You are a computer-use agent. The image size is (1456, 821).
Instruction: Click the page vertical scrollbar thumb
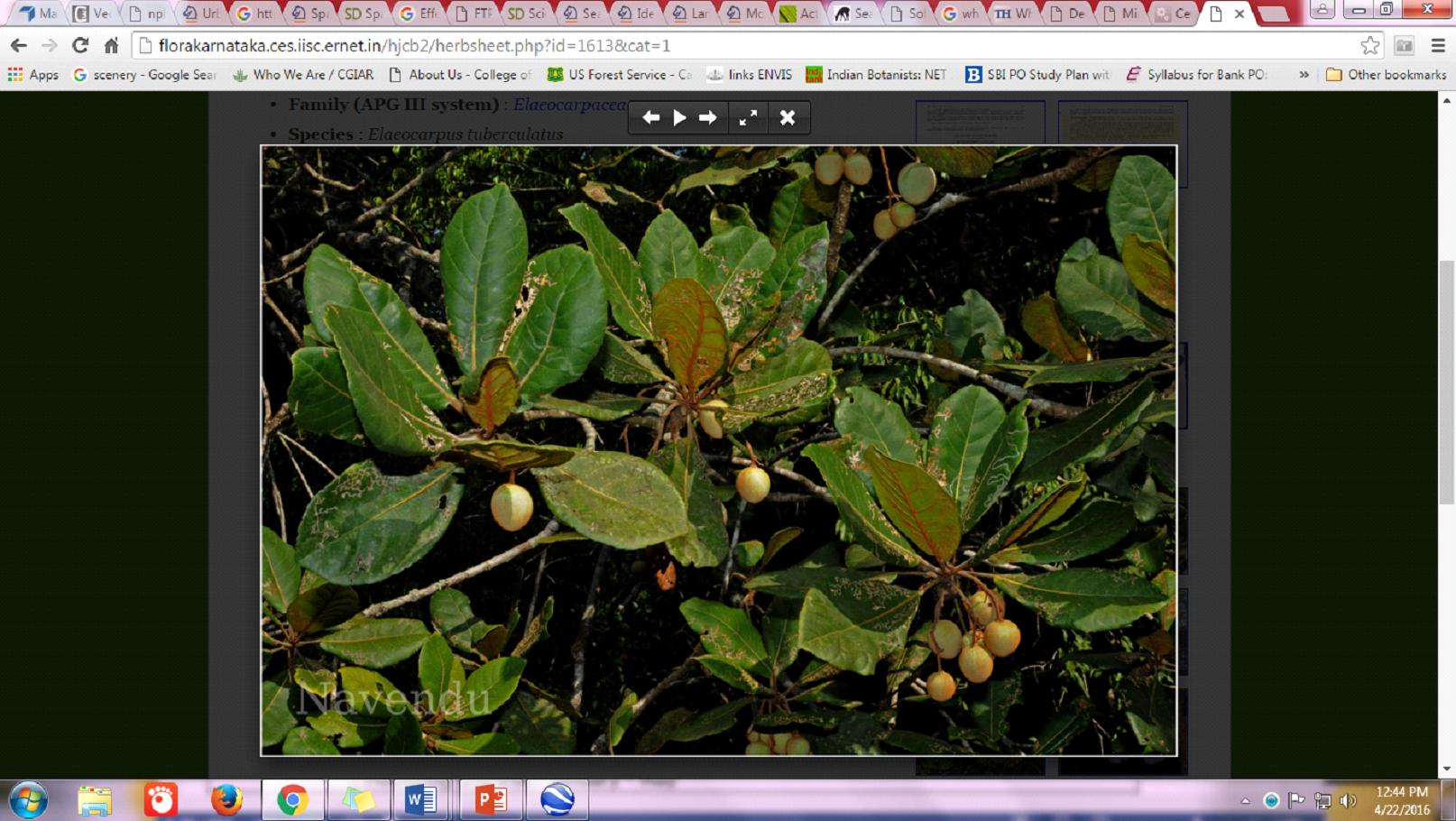[1447, 379]
